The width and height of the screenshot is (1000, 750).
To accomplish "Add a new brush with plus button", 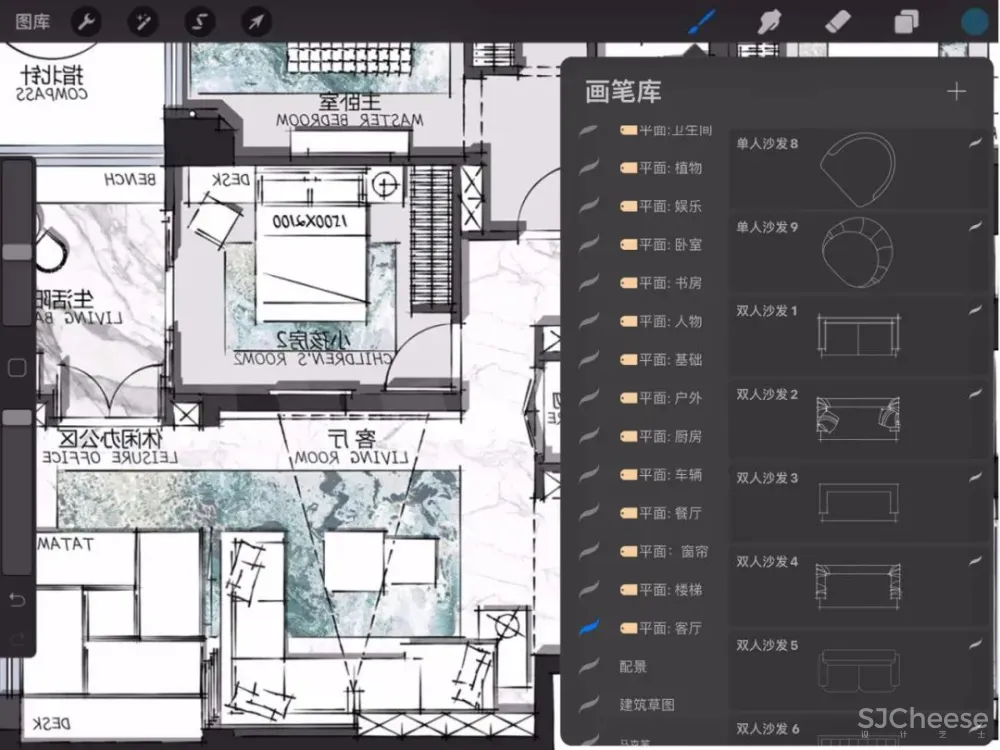I will [957, 92].
